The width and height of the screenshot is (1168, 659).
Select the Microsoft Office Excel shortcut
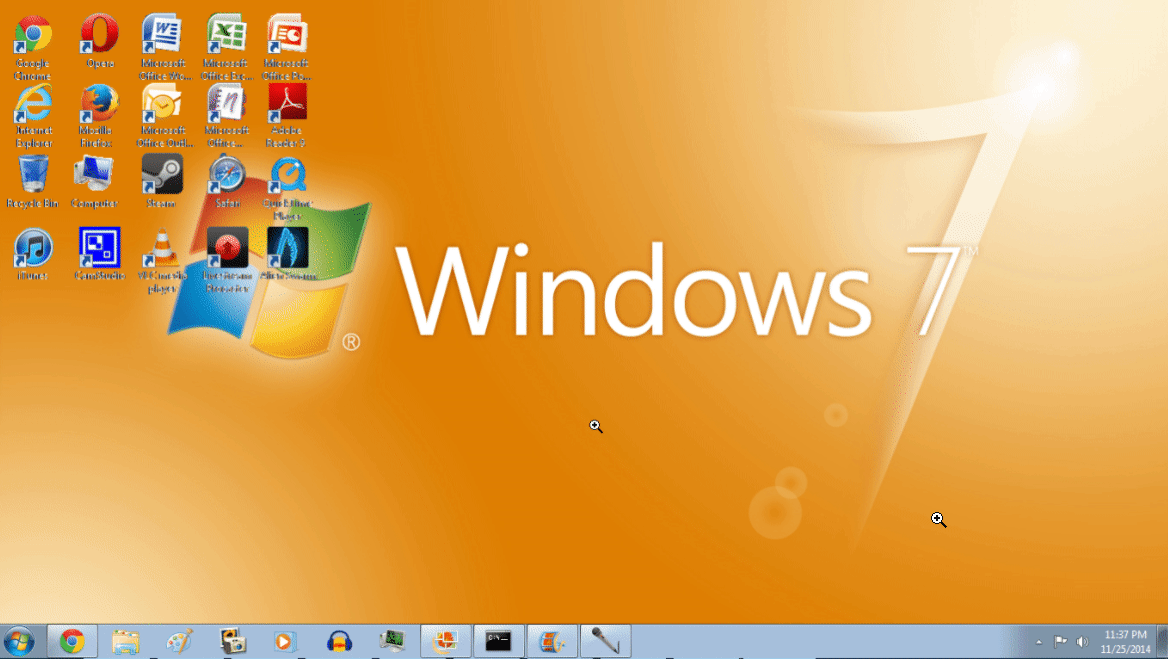point(226,47)
